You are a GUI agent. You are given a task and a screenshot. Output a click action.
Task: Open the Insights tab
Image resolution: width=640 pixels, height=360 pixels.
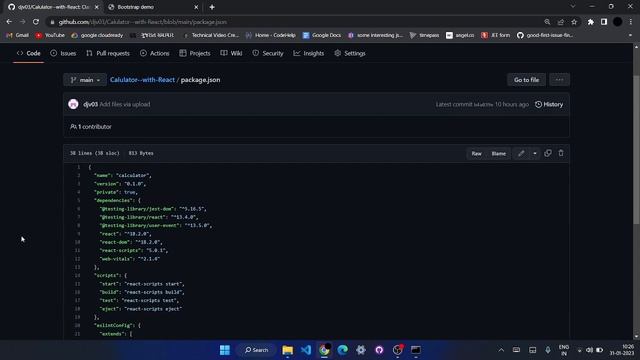[x=309, y=53]
